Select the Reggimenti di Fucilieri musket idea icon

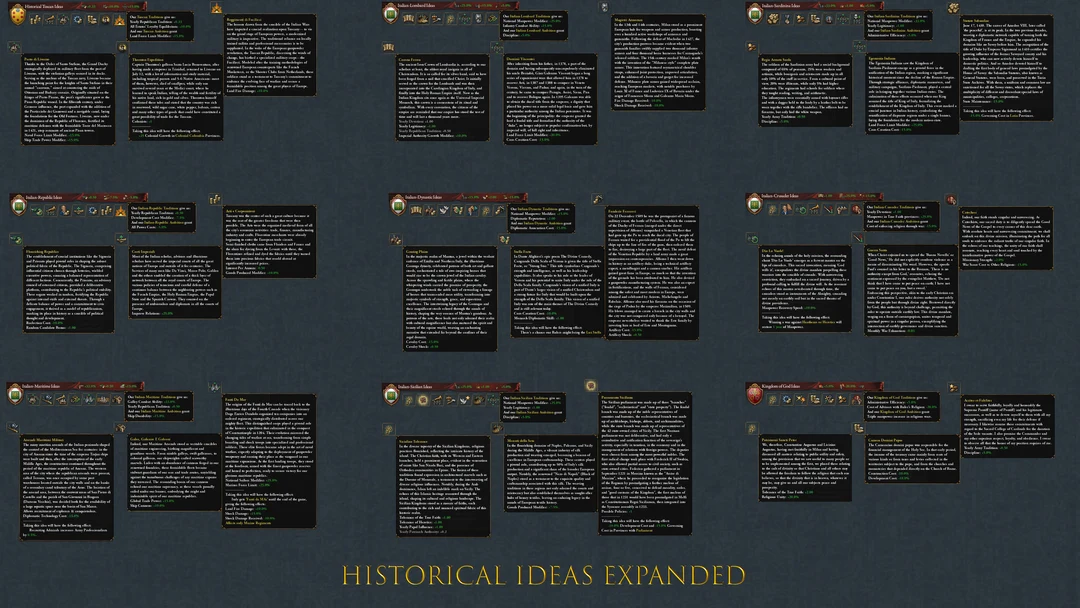coord(217,9)
